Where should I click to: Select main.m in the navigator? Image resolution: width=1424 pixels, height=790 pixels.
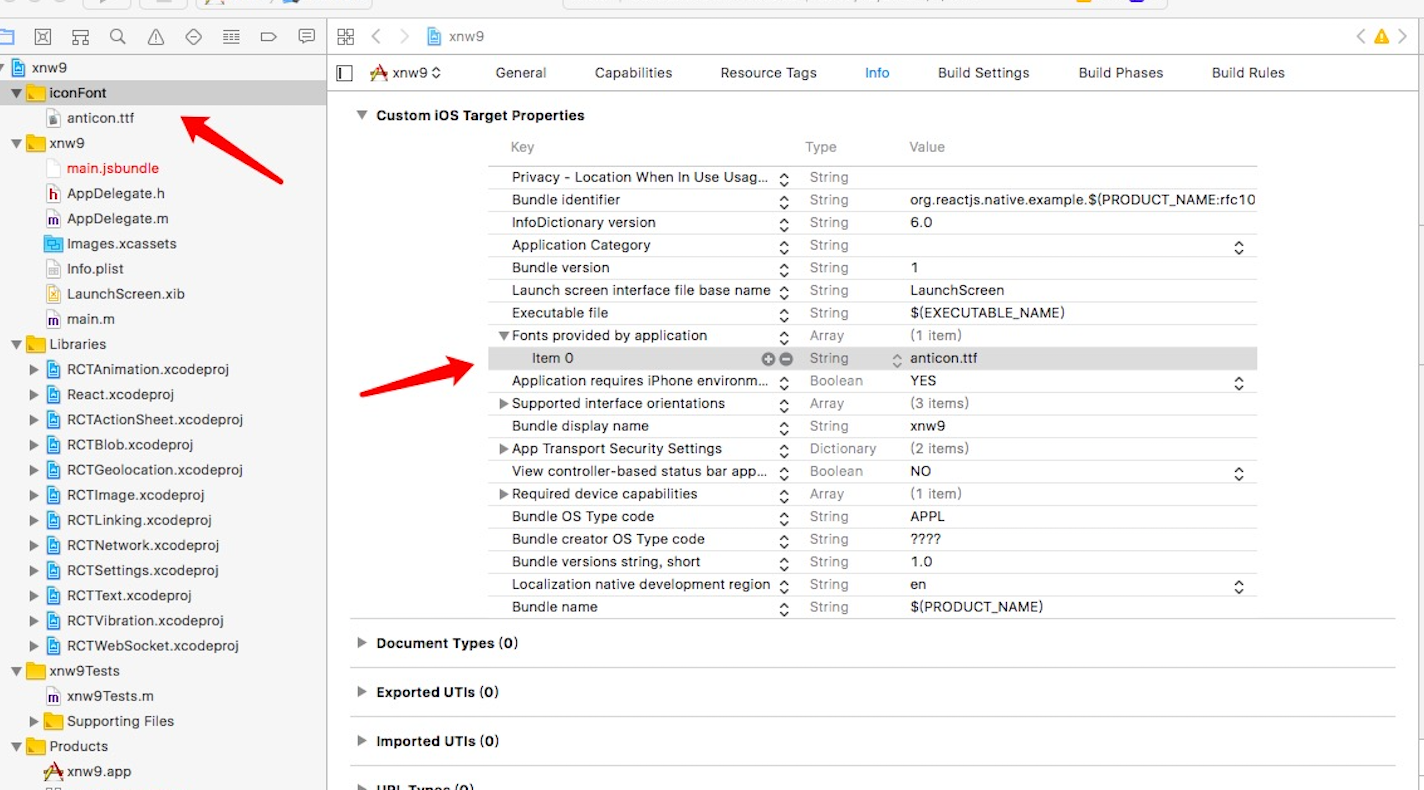pyautogui.click(x=90, y=319)
